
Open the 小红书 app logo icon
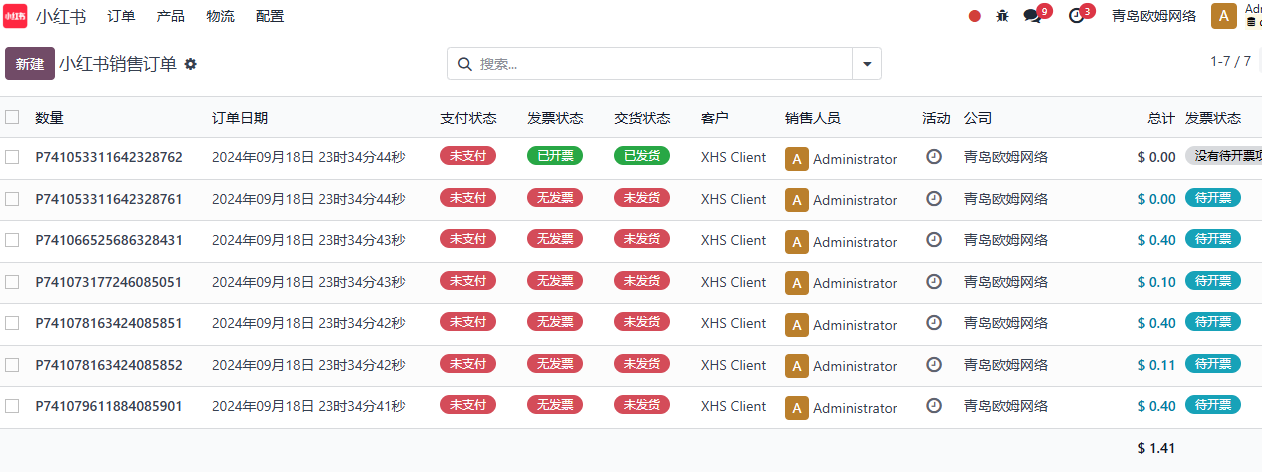point(15,16)
